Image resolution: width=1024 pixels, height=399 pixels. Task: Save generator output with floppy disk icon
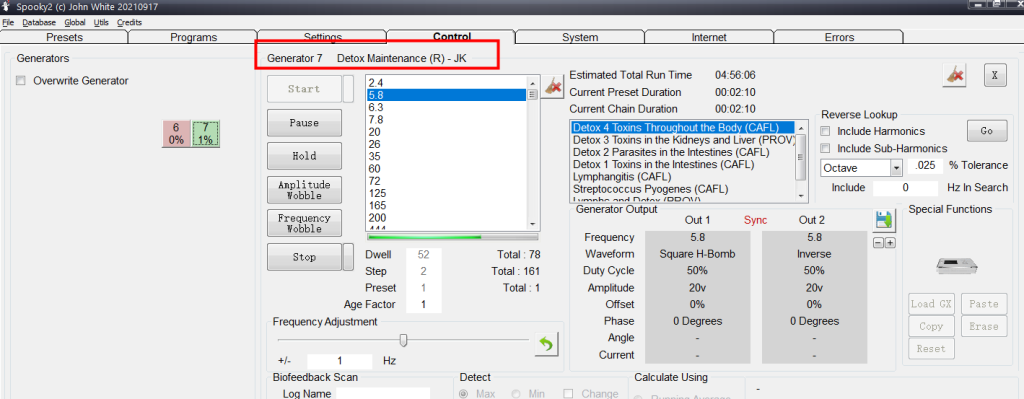[x=884, y=221]
